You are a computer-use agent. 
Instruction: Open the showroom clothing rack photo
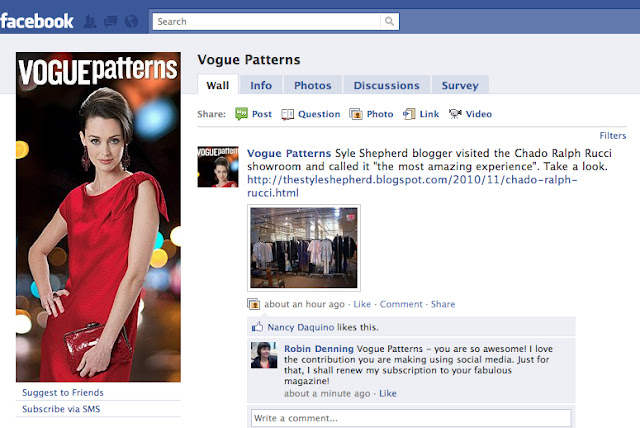click(x=304, y=248)
